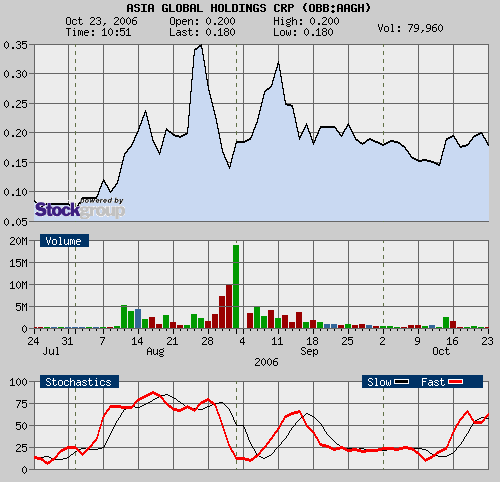The image size is (500, 482).
Task: Click the 75 stochastics axis label
Action: pyautogui.click(x=21, y=404)
